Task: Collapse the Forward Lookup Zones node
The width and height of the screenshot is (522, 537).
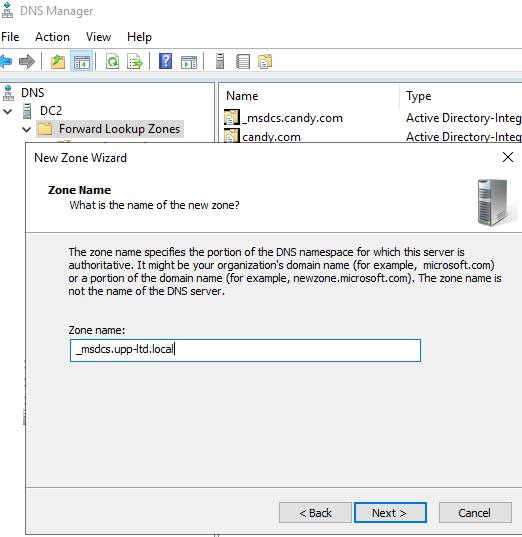Action: click(x=26, y=129)
